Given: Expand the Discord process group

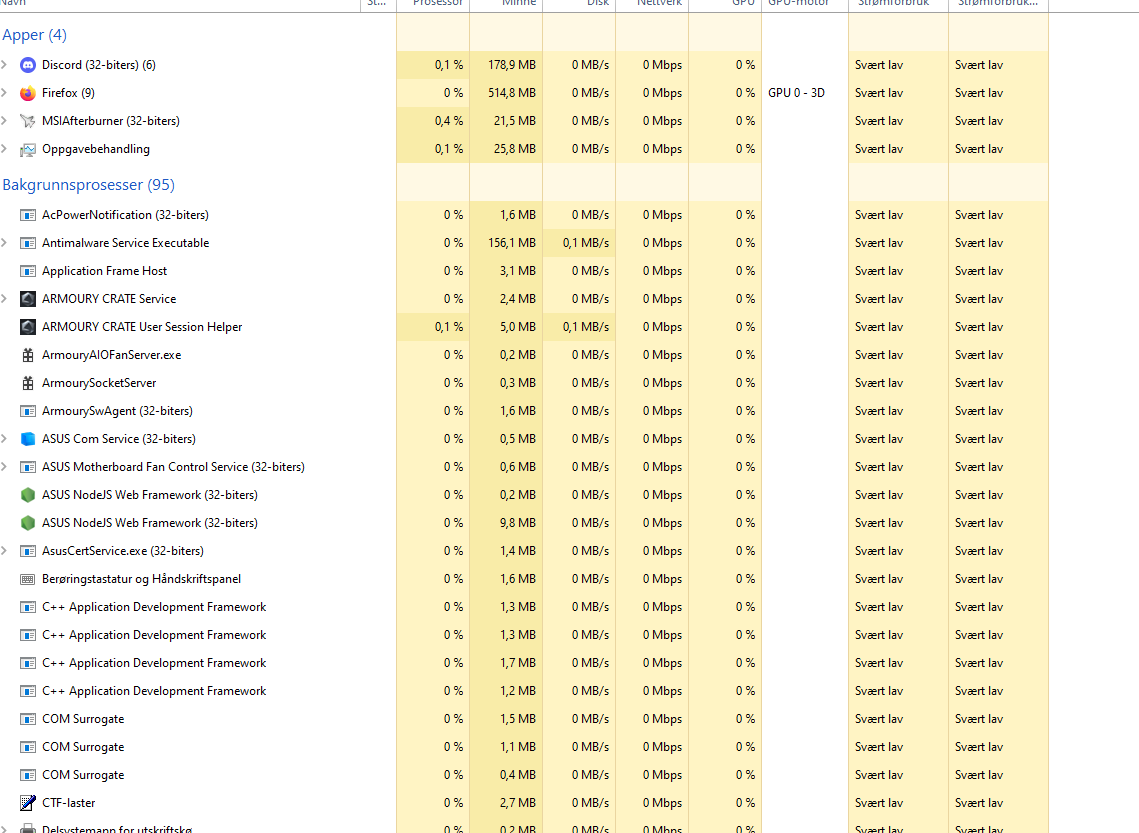Looking at the screenshot, I should 4,65.
